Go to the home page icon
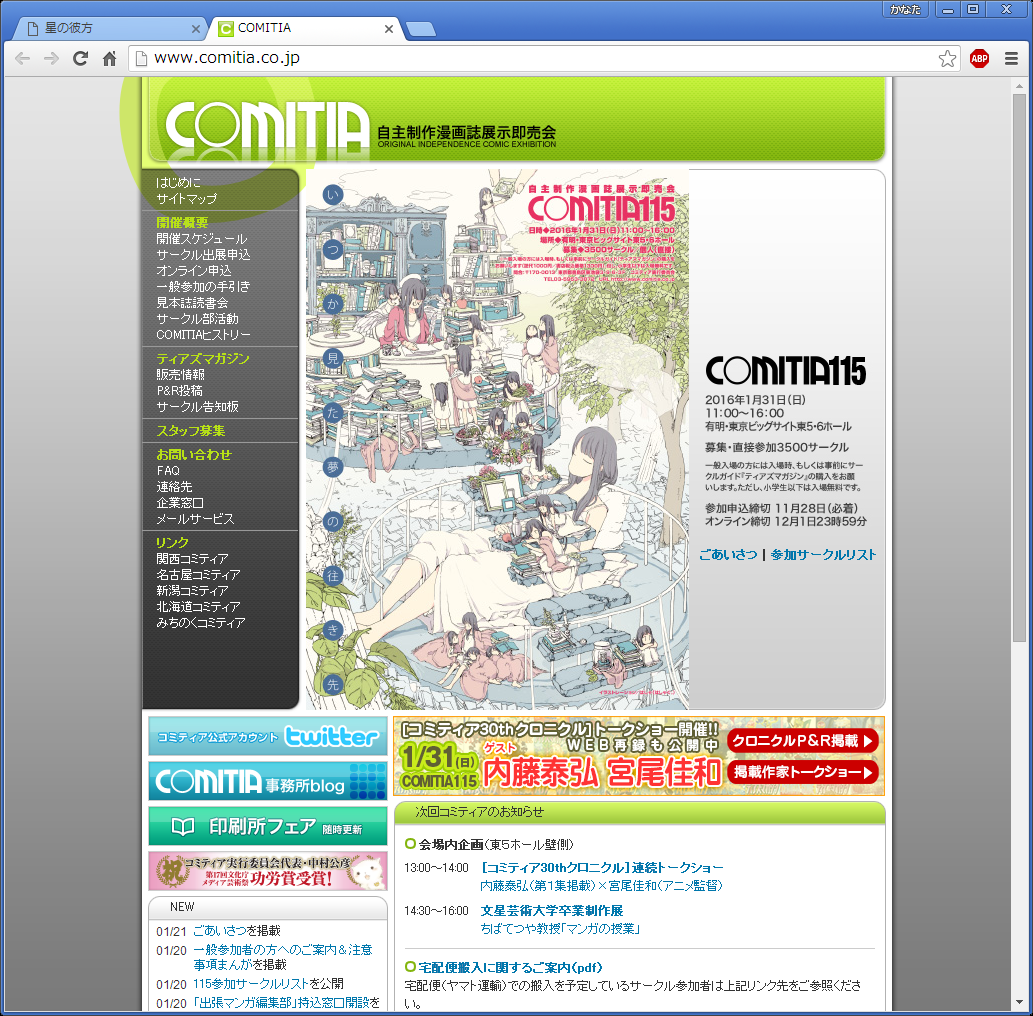 (x=109, y=59)
